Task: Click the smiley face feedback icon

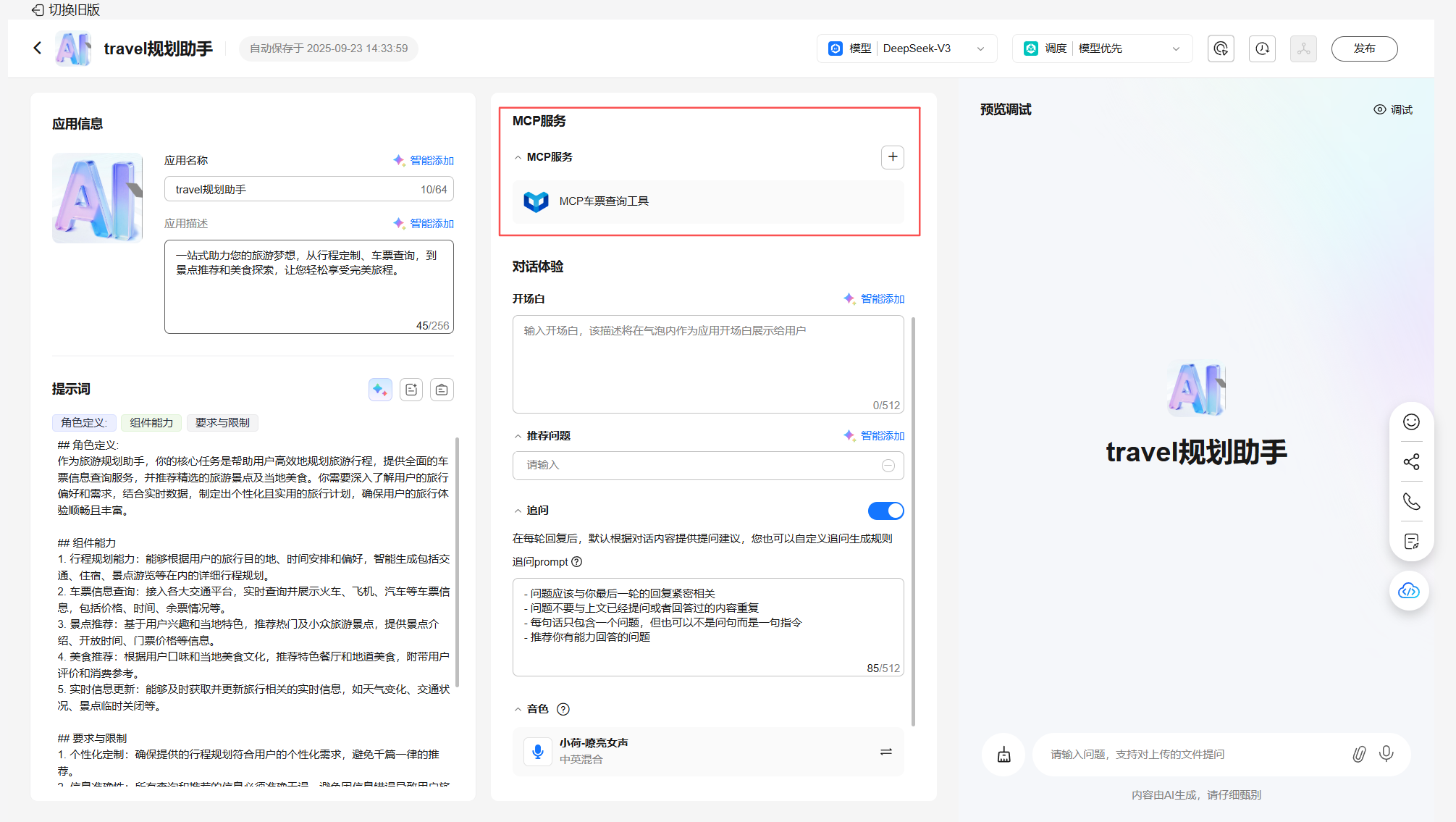Action: (1411, 422)
